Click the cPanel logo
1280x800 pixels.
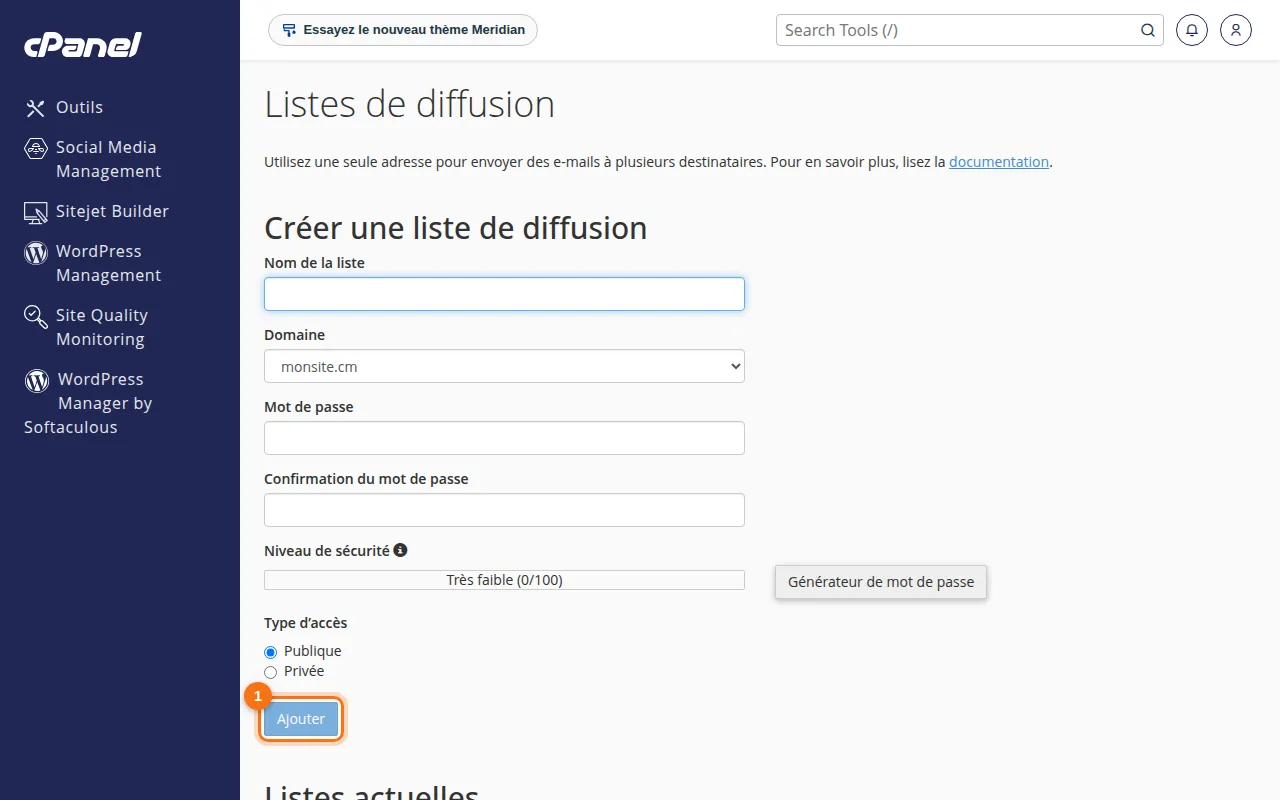[x=83, y=45]
